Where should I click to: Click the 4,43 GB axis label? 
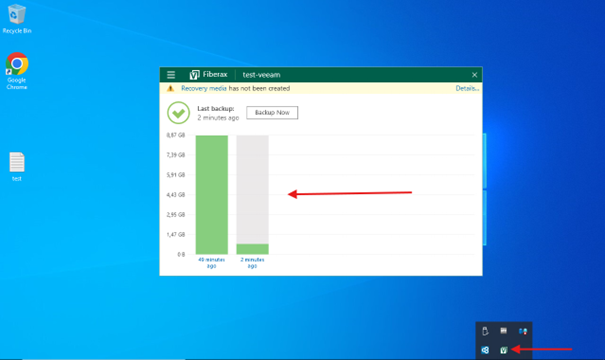click(176, 194)
